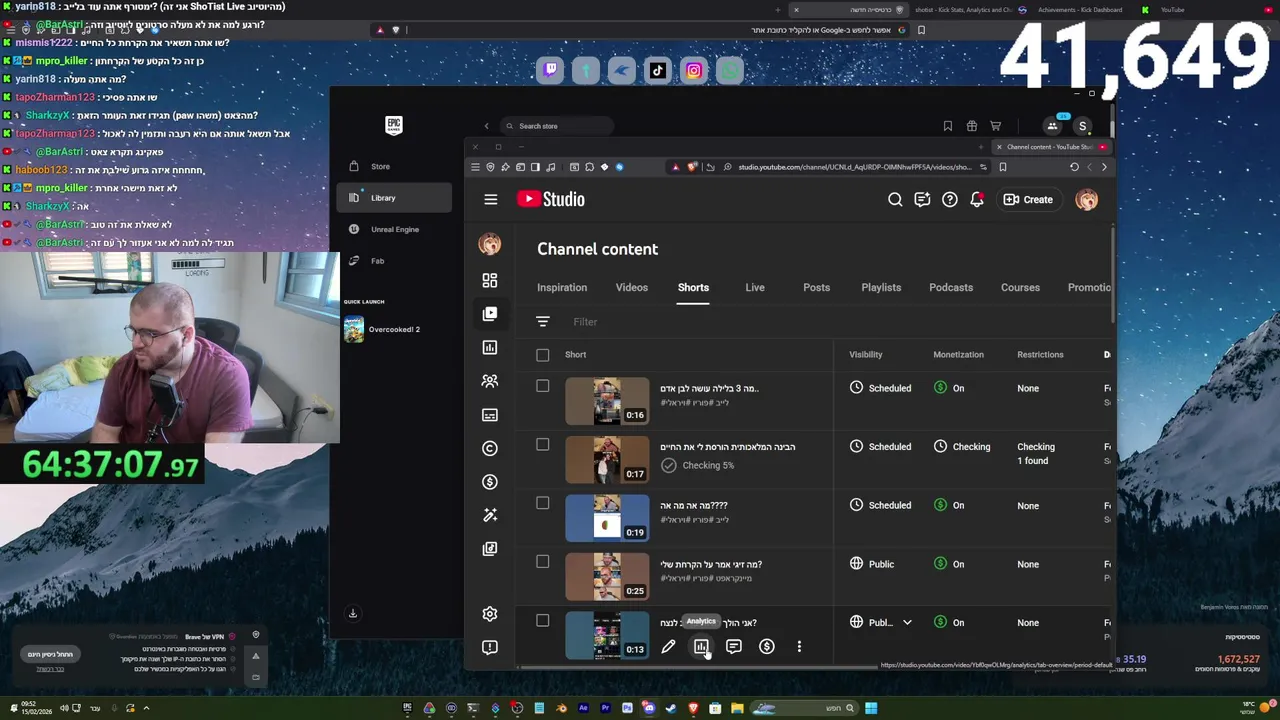Switch to the Inspiration tab
This screenshot has height=720, width=1280.
coord(562,288)
